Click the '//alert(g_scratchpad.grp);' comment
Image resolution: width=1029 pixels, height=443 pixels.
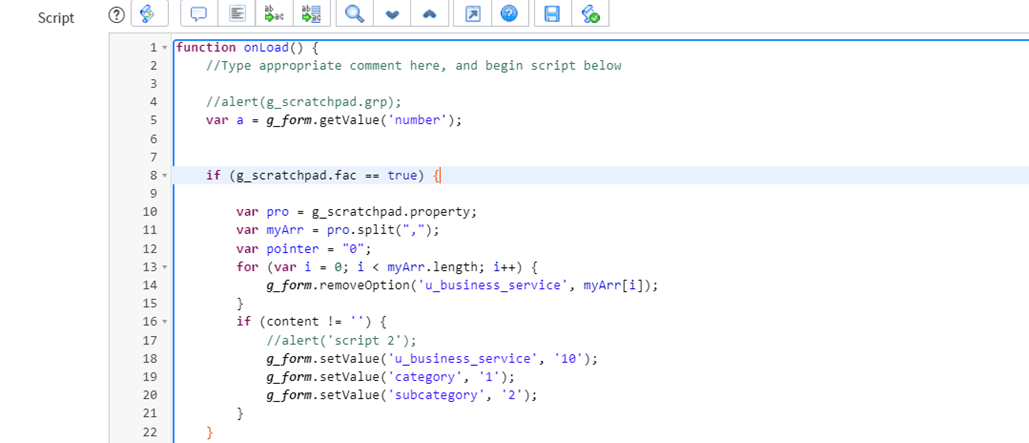tap(303, 102)
